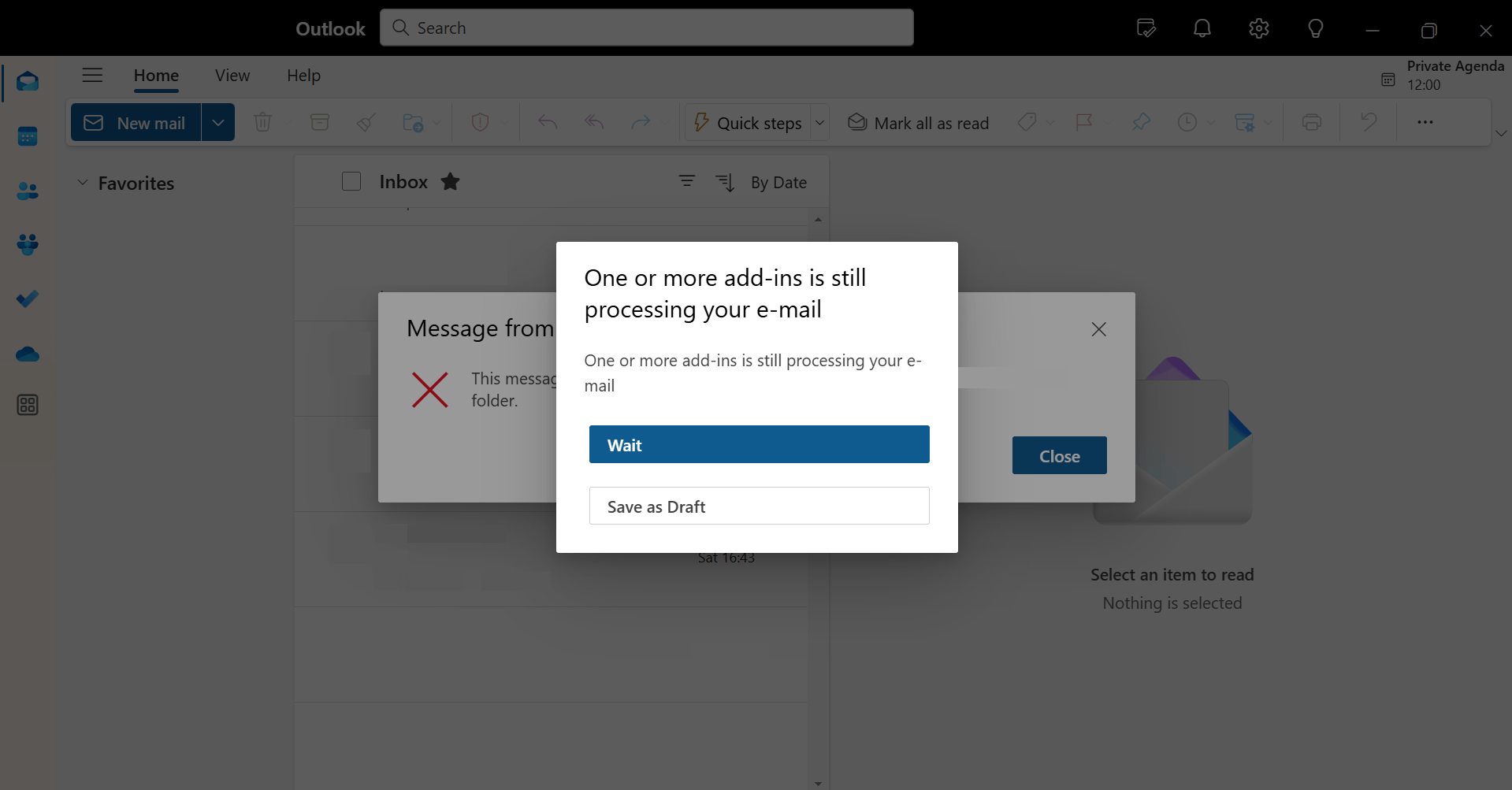
Task: Tick the select all messages checkbox
Action: [x=351, y=182]
